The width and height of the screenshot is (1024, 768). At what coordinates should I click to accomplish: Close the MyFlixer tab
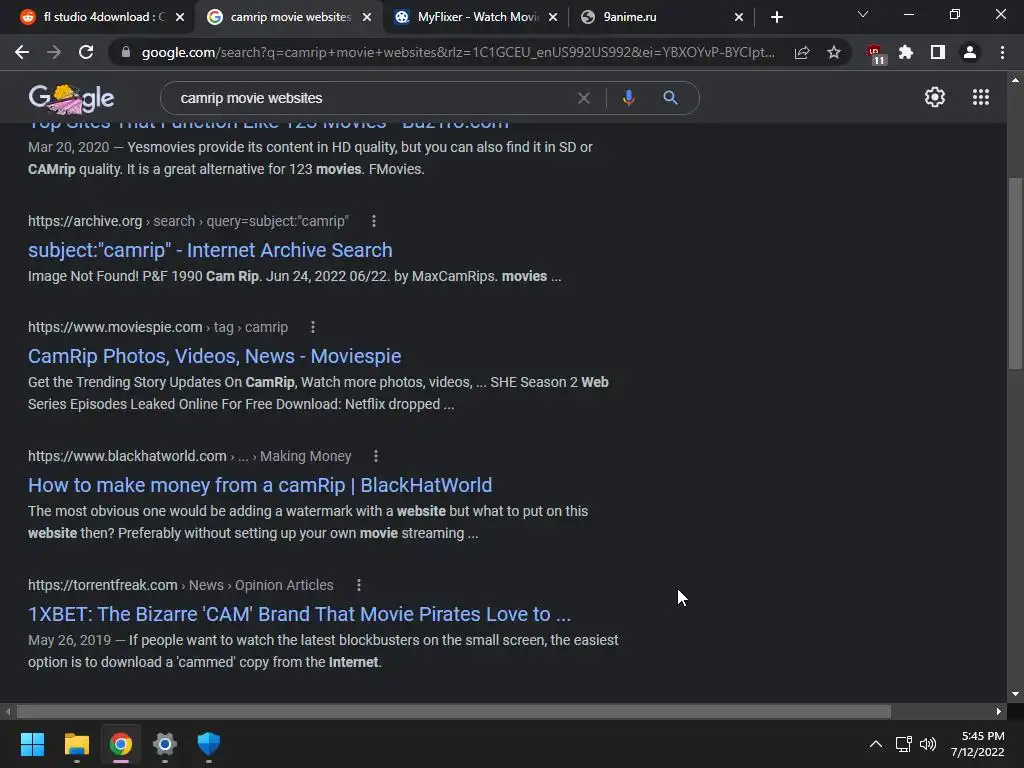tap(553, 17)
